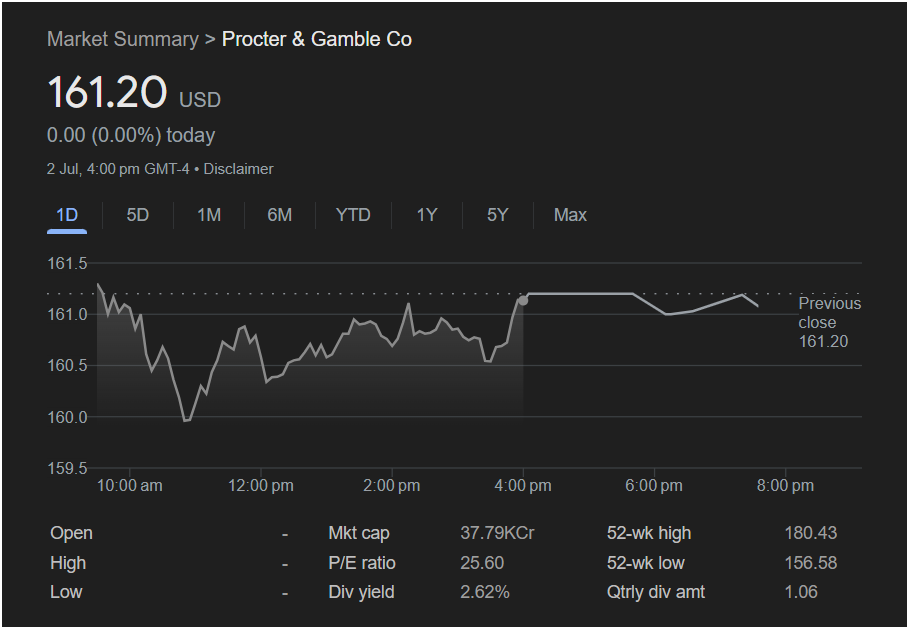Click the 161.0 y-axis label
909x629 pixels.
[x=67, y=314]
